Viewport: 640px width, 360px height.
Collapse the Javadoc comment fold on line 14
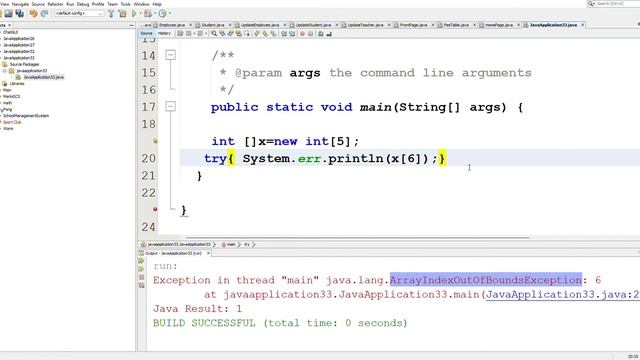tap(171, 55)
